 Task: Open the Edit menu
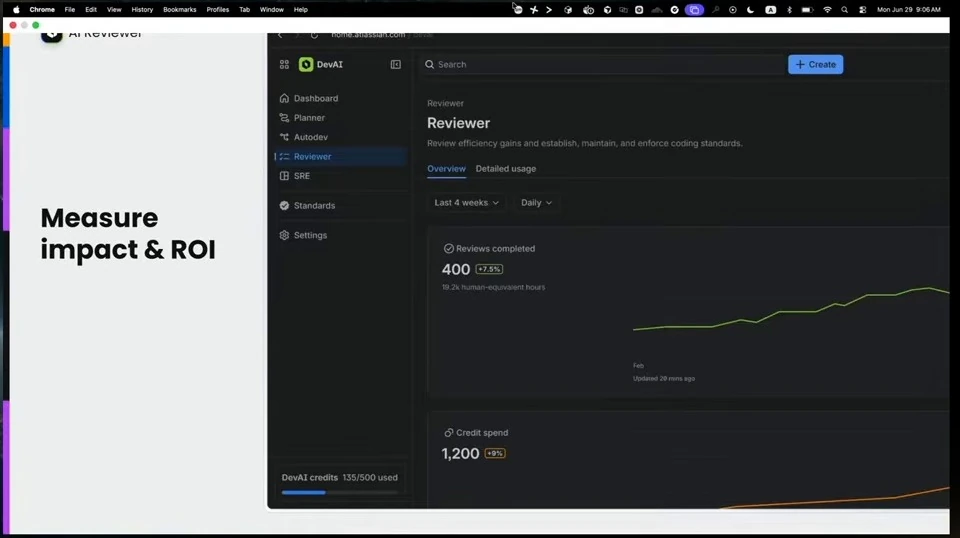tap(91, 10)
